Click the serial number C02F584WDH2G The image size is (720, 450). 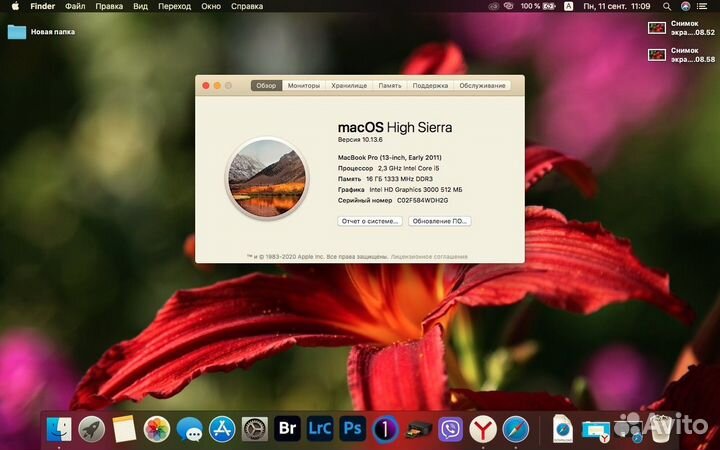(422, 200)
